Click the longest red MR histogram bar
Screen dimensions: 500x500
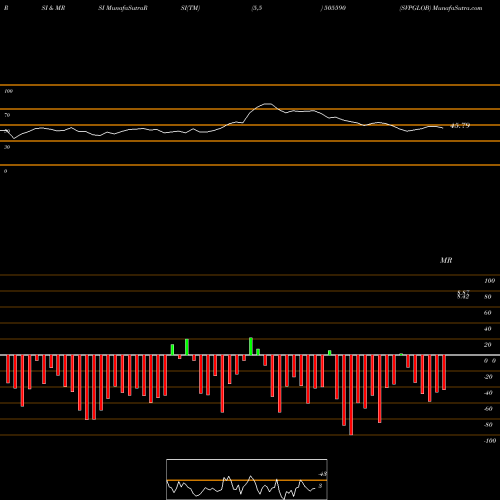coord(351,395)
